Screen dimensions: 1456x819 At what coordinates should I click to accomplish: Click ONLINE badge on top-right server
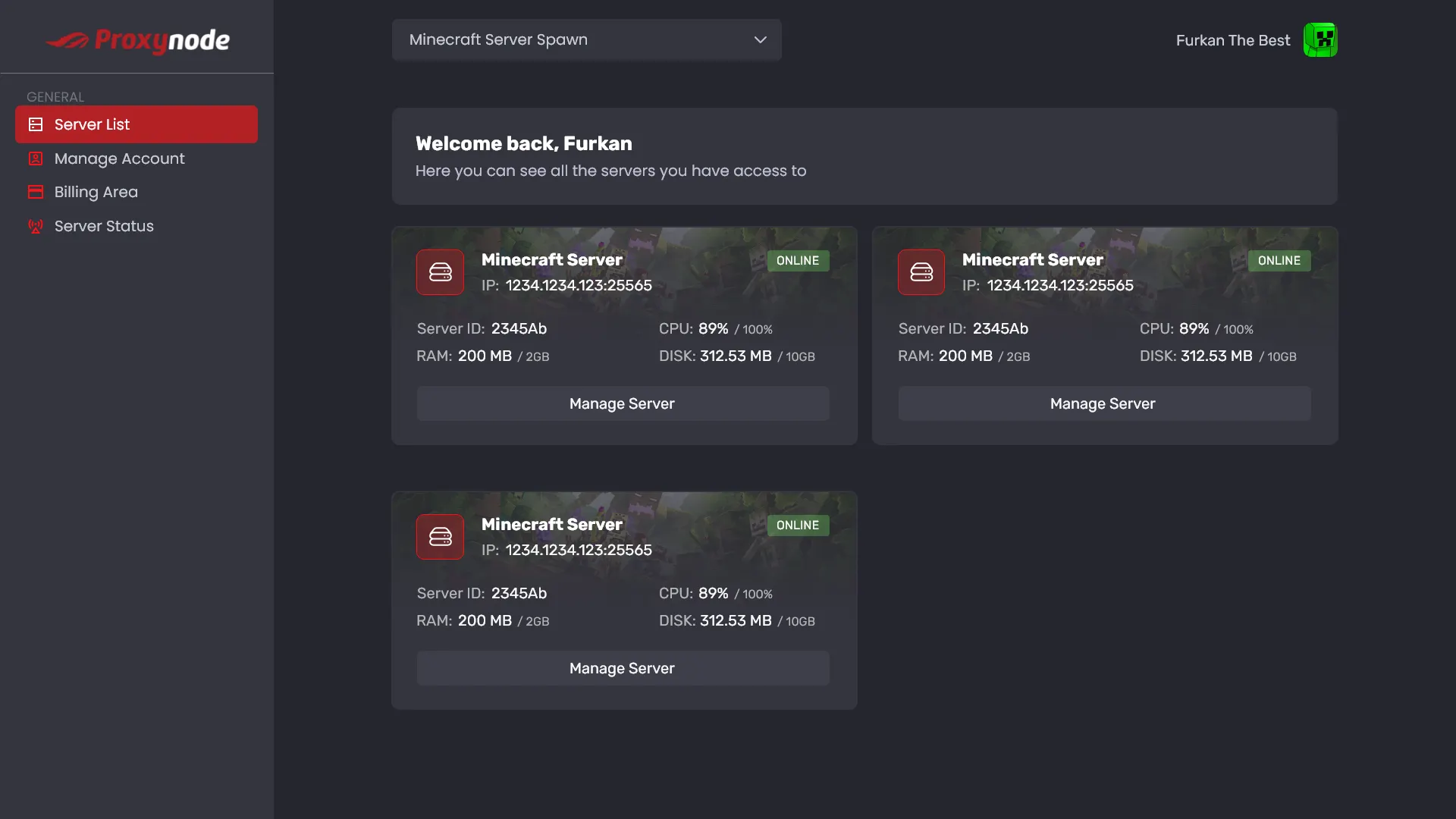click(1279, 261)
